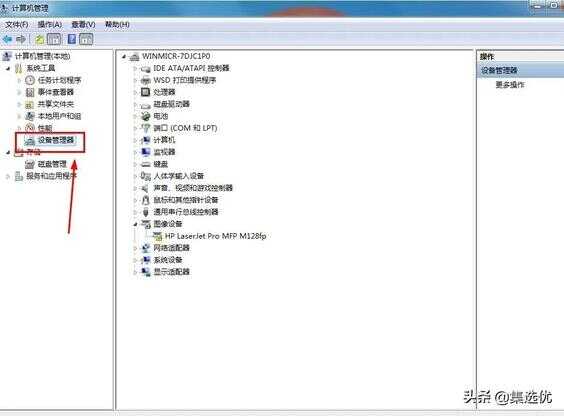Collapse the 图像设备 category
The image size is (564, 416).
coord(136,224)
